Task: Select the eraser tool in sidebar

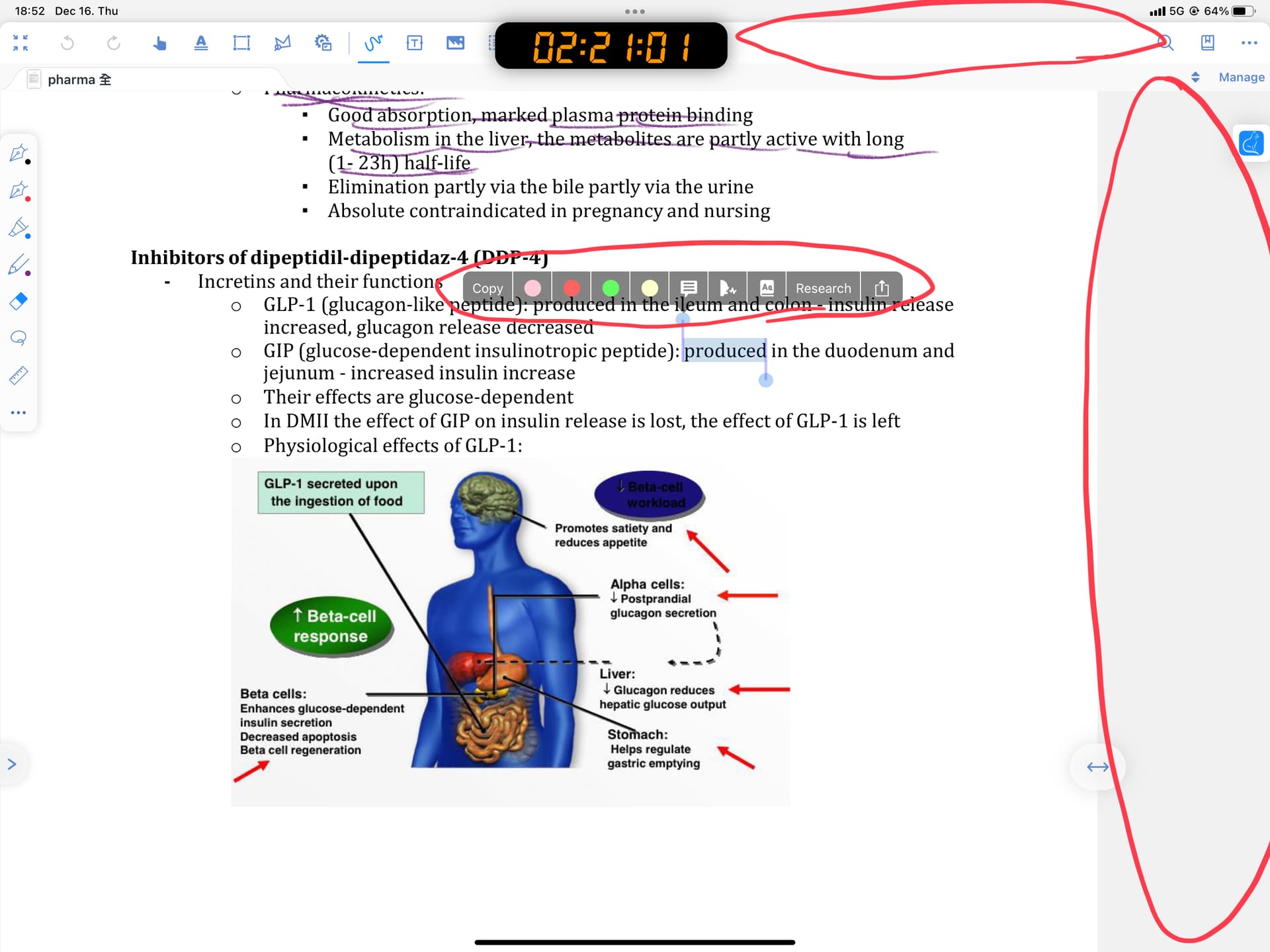Action: pos(19,301)
